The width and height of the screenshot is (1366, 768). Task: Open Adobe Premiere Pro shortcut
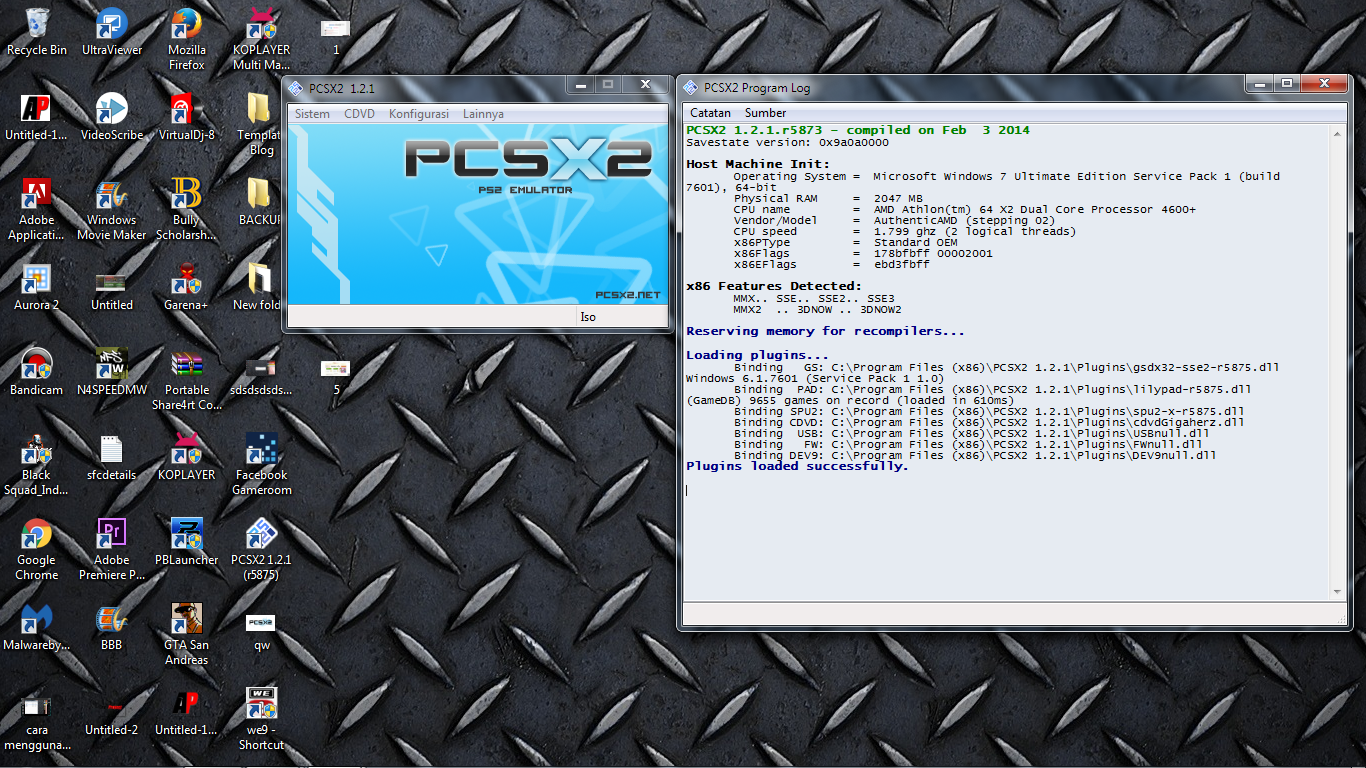click(x=112, y=549)
